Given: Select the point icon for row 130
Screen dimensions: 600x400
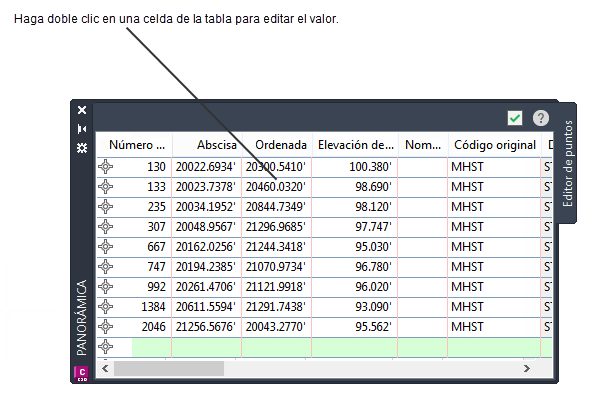Looking at the screenshot, I should click(106, 167).
